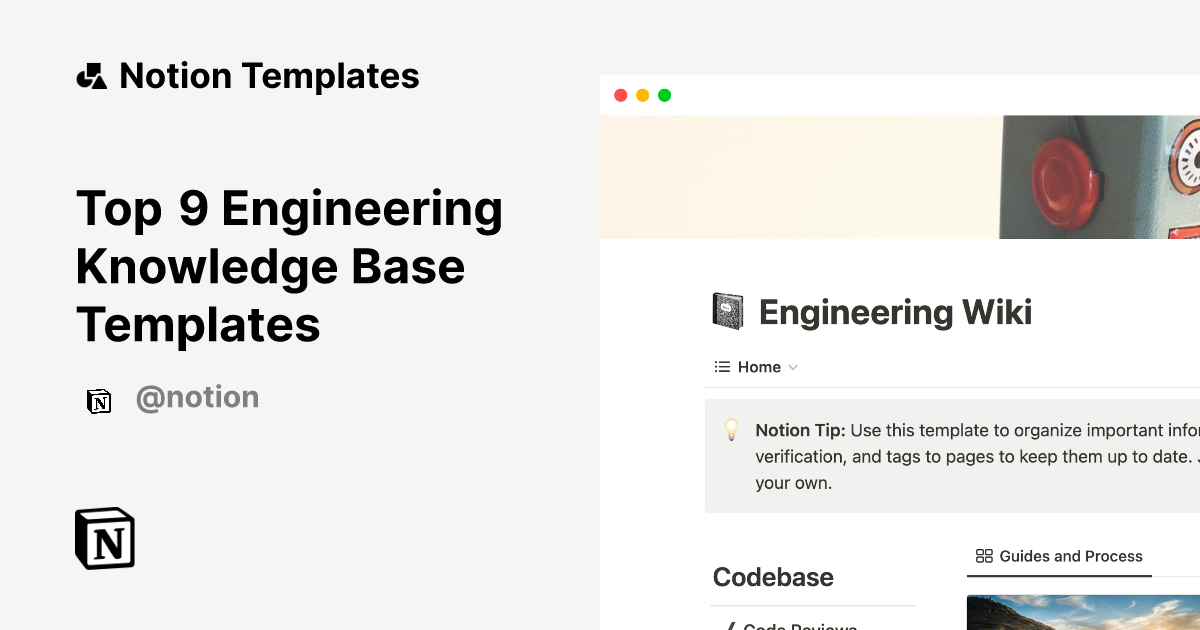
Task: Click the Engineering Wiki cover image
Action: (900, 177)
